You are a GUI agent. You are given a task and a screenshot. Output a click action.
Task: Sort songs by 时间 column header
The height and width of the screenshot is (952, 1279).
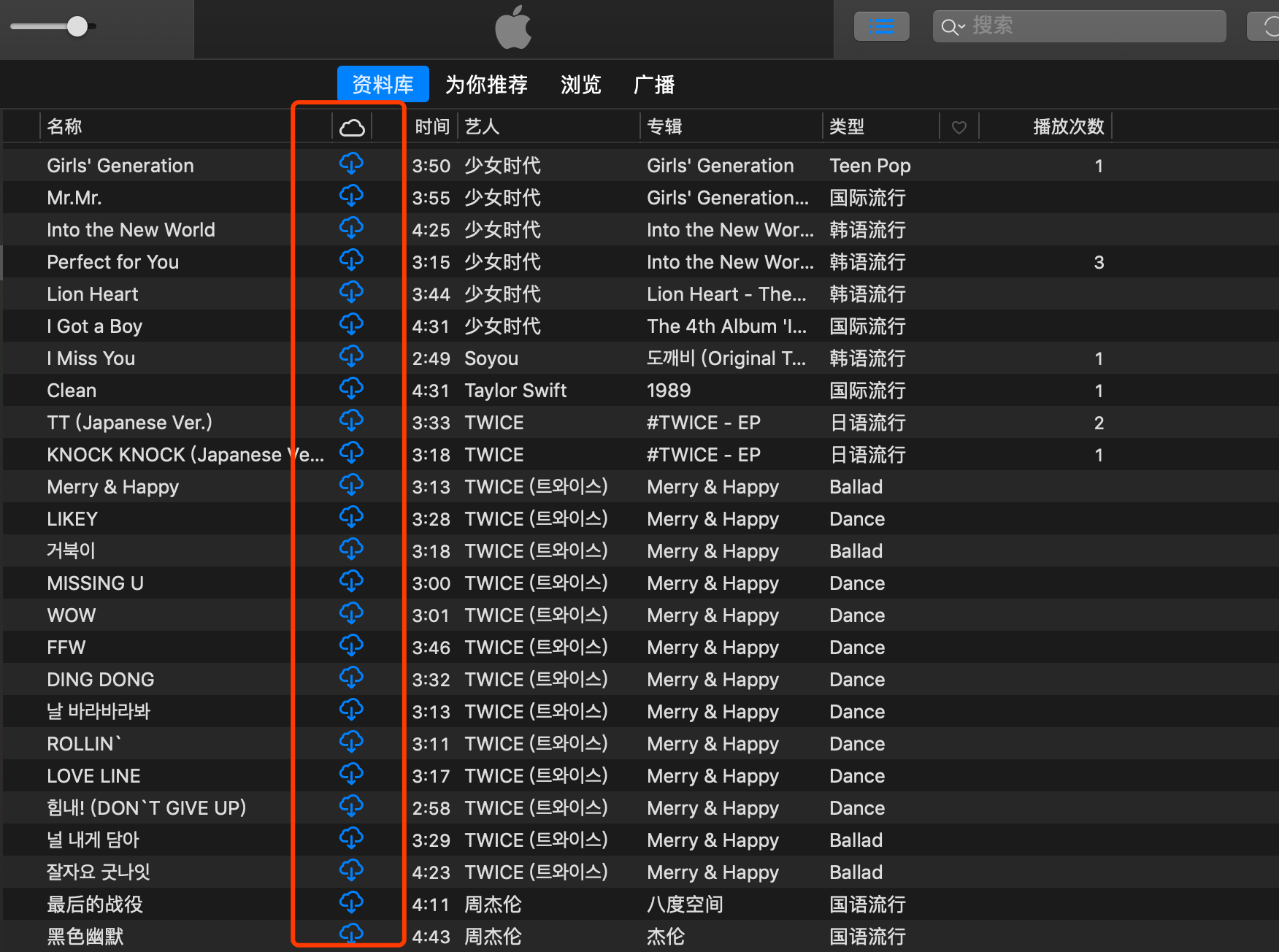pyautogui.click(x=432, y=127)
